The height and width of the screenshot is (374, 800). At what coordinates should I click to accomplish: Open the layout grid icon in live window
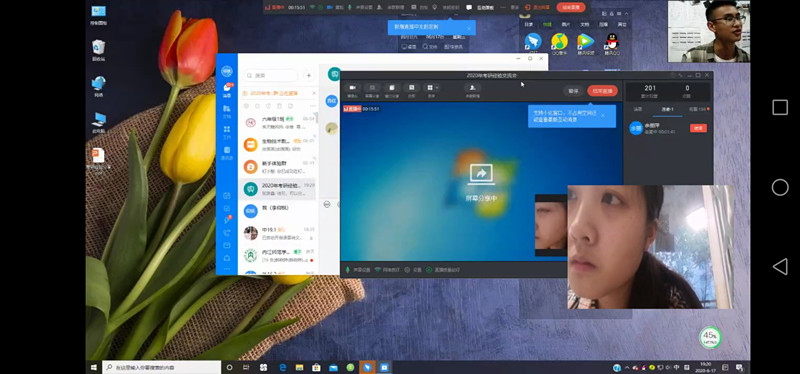[430, 88]
